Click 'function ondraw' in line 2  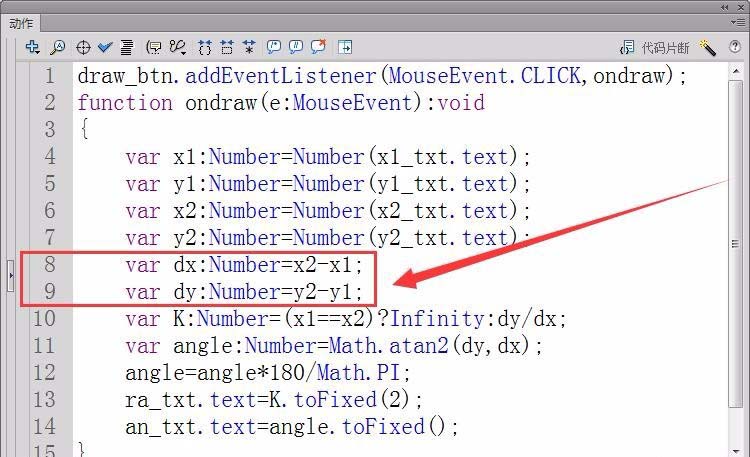(166, 103)
